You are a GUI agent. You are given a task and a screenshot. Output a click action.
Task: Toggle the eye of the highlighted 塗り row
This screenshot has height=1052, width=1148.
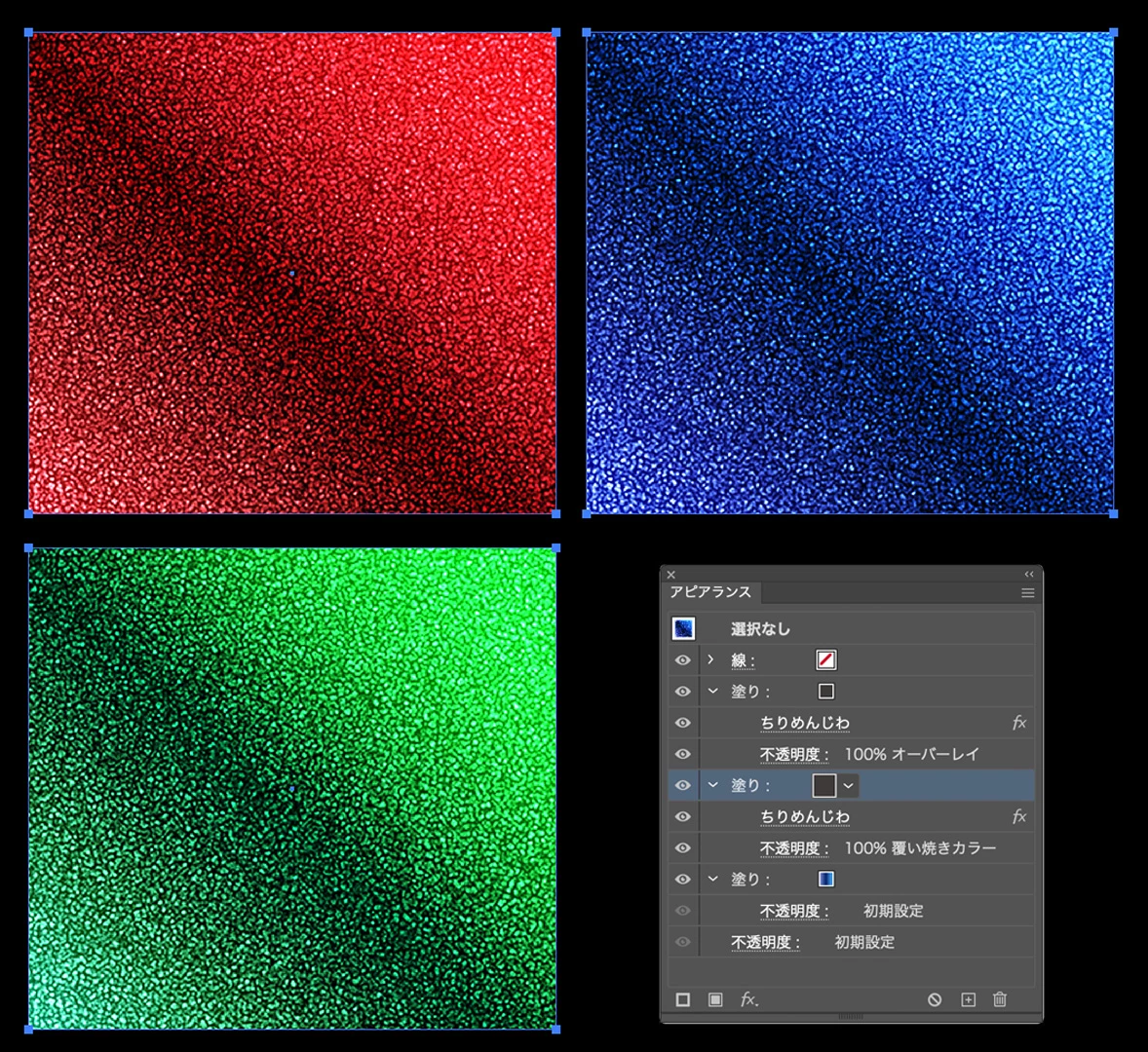682,785
